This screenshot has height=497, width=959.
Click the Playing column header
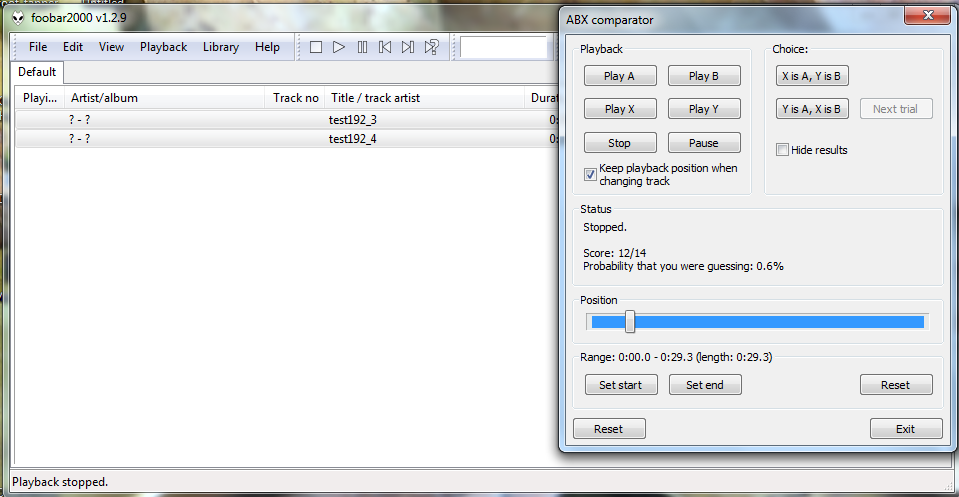tap(40, 98)
